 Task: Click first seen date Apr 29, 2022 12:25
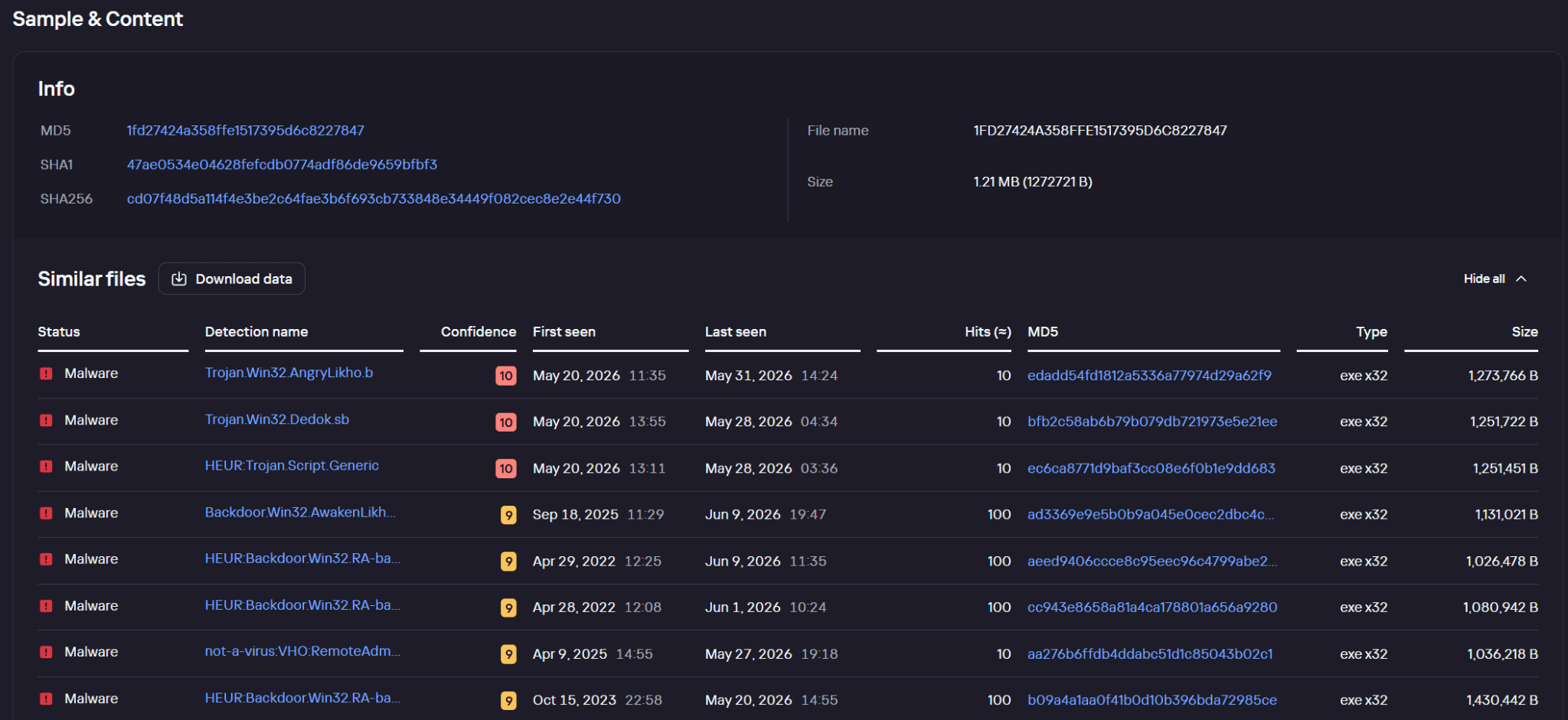click(x=597, y=561)
